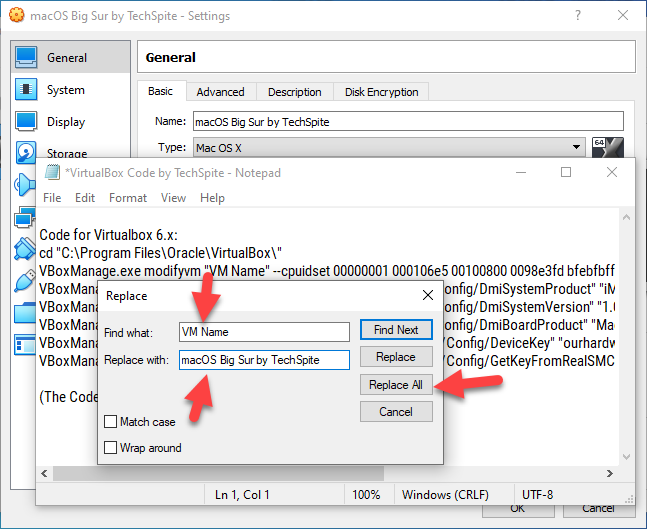This screenshot has width=647, height=529.
Task: Open the Format menu in Notepad
Action: [128, 198]
